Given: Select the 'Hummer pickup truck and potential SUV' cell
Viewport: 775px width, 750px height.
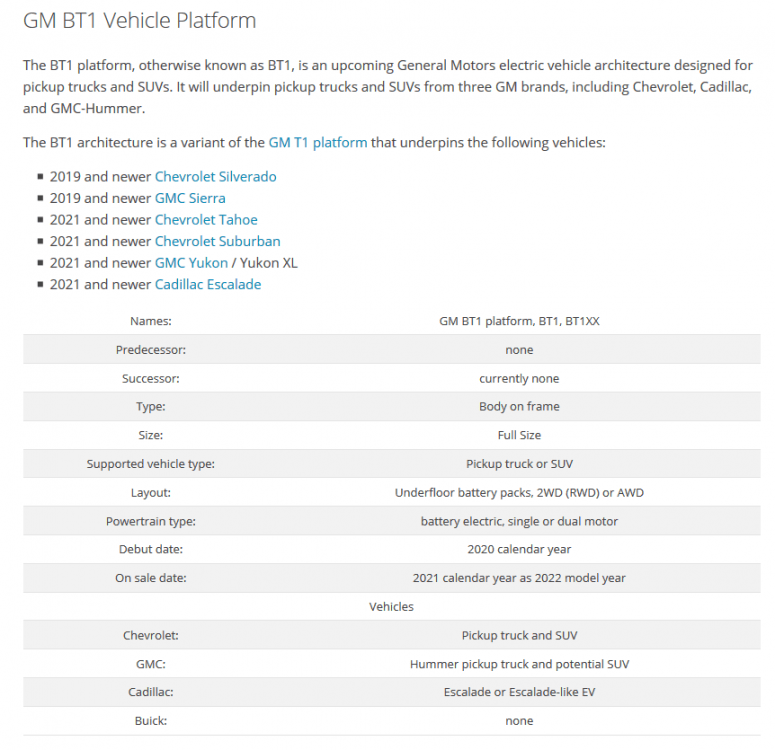Looking at the screenshot, I should point(519,664).
